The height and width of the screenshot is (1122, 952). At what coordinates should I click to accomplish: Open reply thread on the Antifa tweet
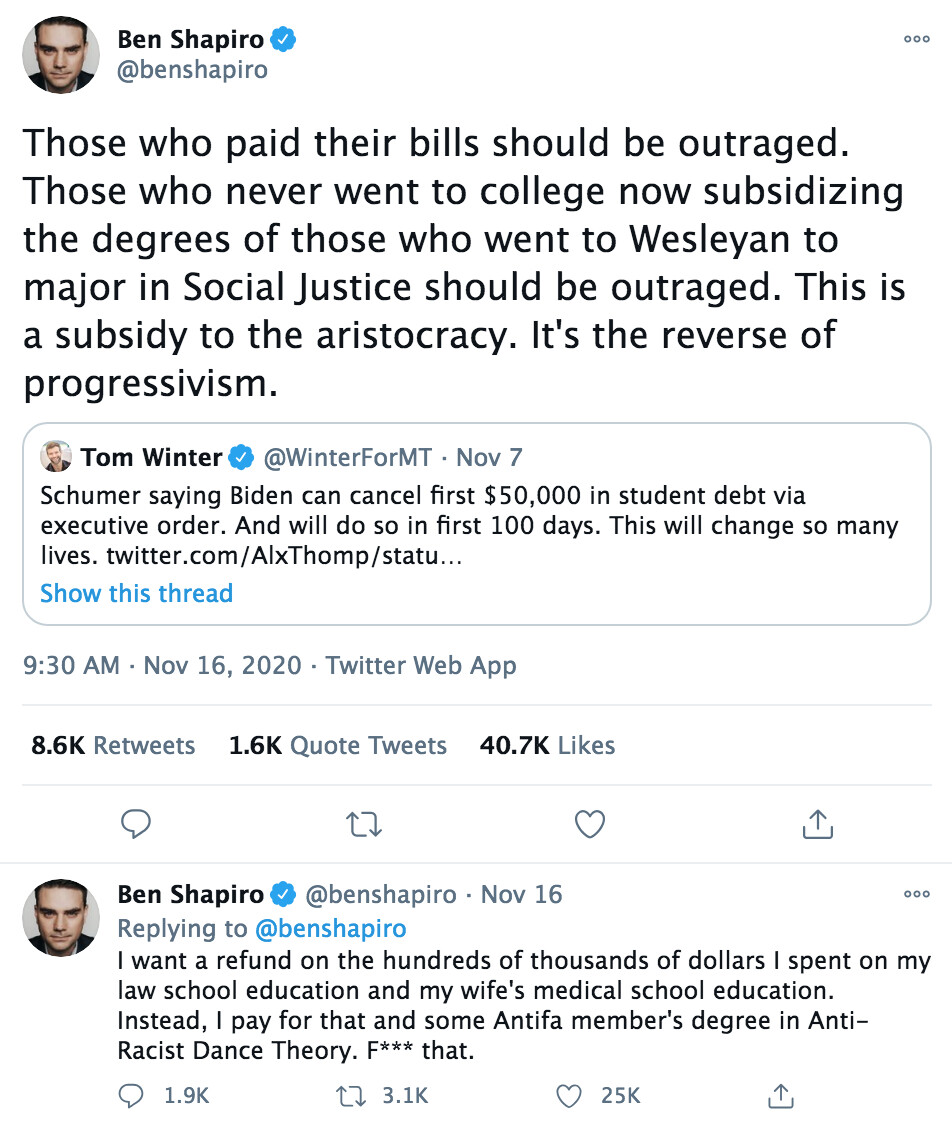(x=132, y=1096)
